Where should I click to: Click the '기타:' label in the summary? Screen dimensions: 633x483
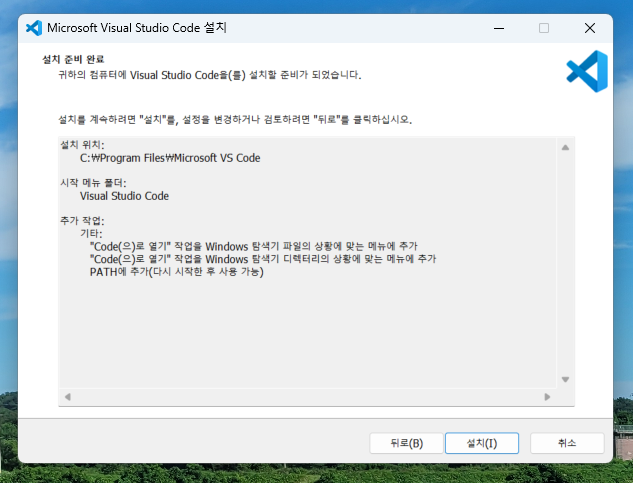pyautogui.click(x=91, y=233)
